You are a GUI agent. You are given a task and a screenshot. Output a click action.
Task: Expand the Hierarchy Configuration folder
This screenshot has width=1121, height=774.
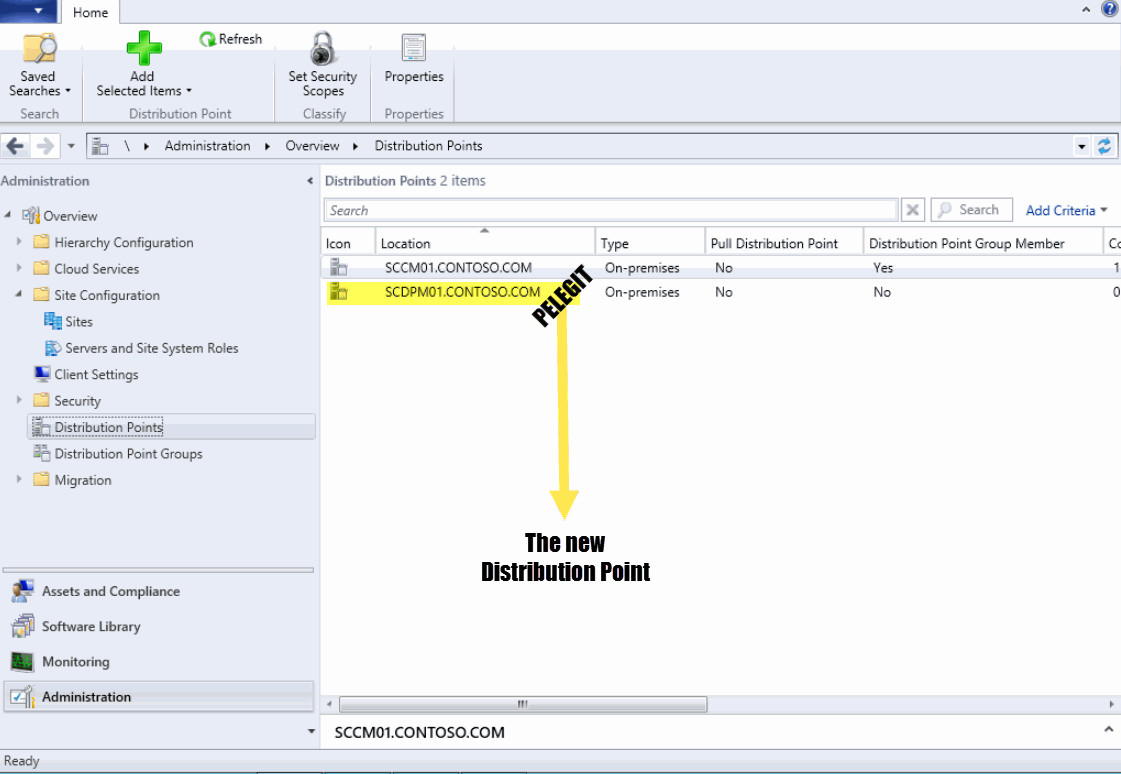(x=19, y=242)
